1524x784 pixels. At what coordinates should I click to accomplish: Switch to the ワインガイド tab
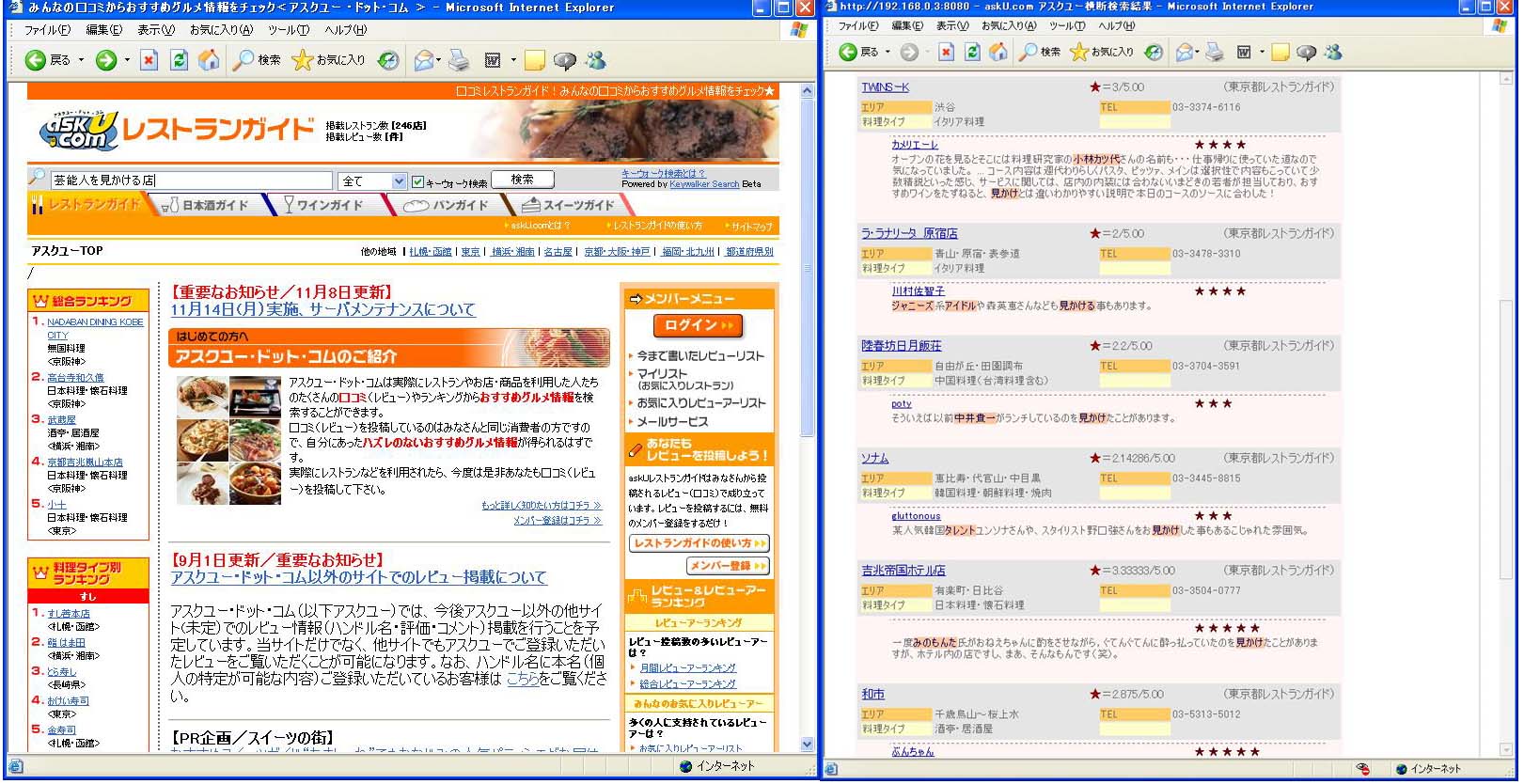pos(323,205)
